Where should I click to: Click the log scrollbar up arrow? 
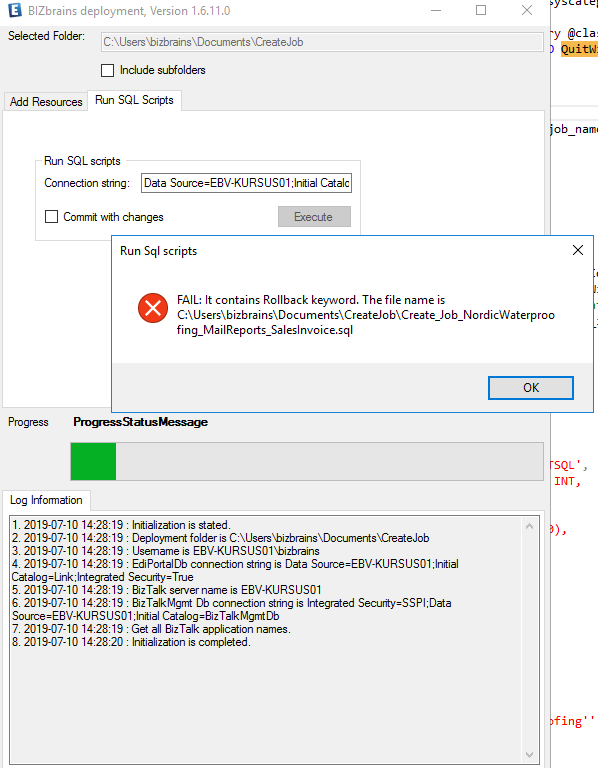coord(529,527)
